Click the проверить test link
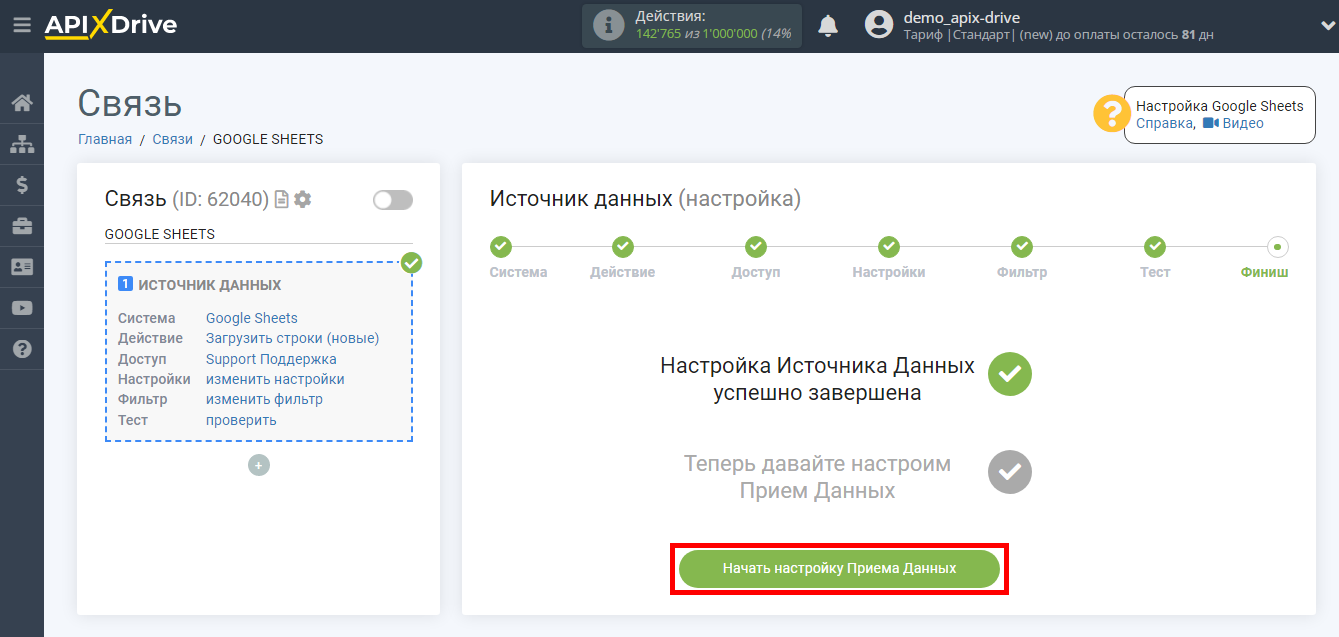 [241, 420]
